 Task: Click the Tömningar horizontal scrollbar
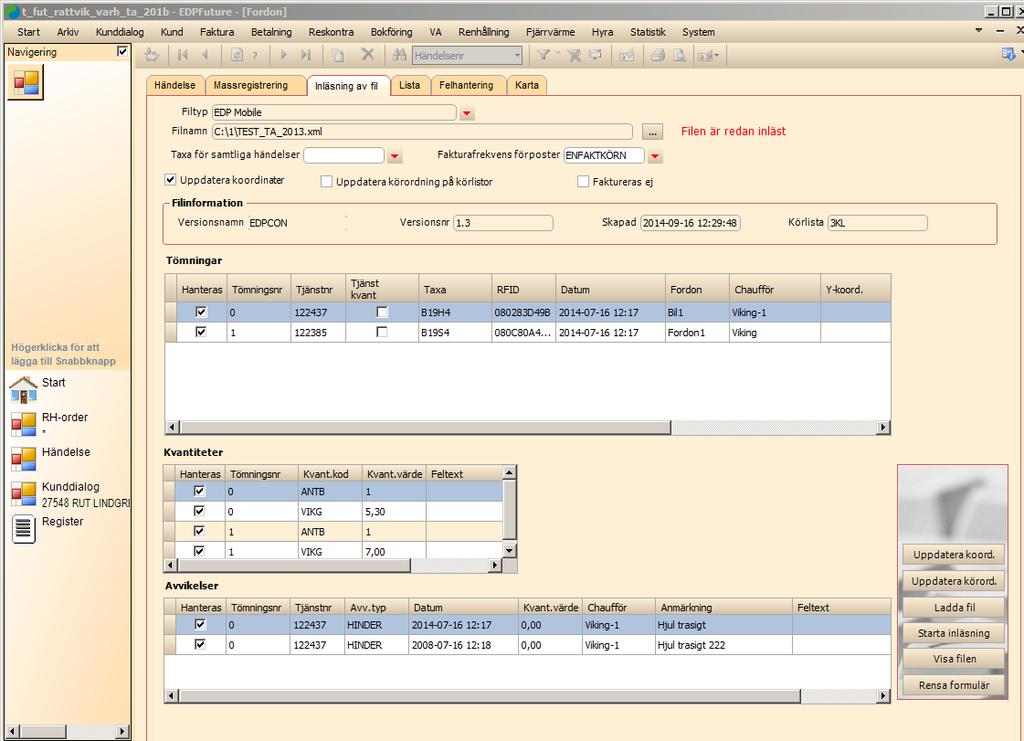coord(528,427)
